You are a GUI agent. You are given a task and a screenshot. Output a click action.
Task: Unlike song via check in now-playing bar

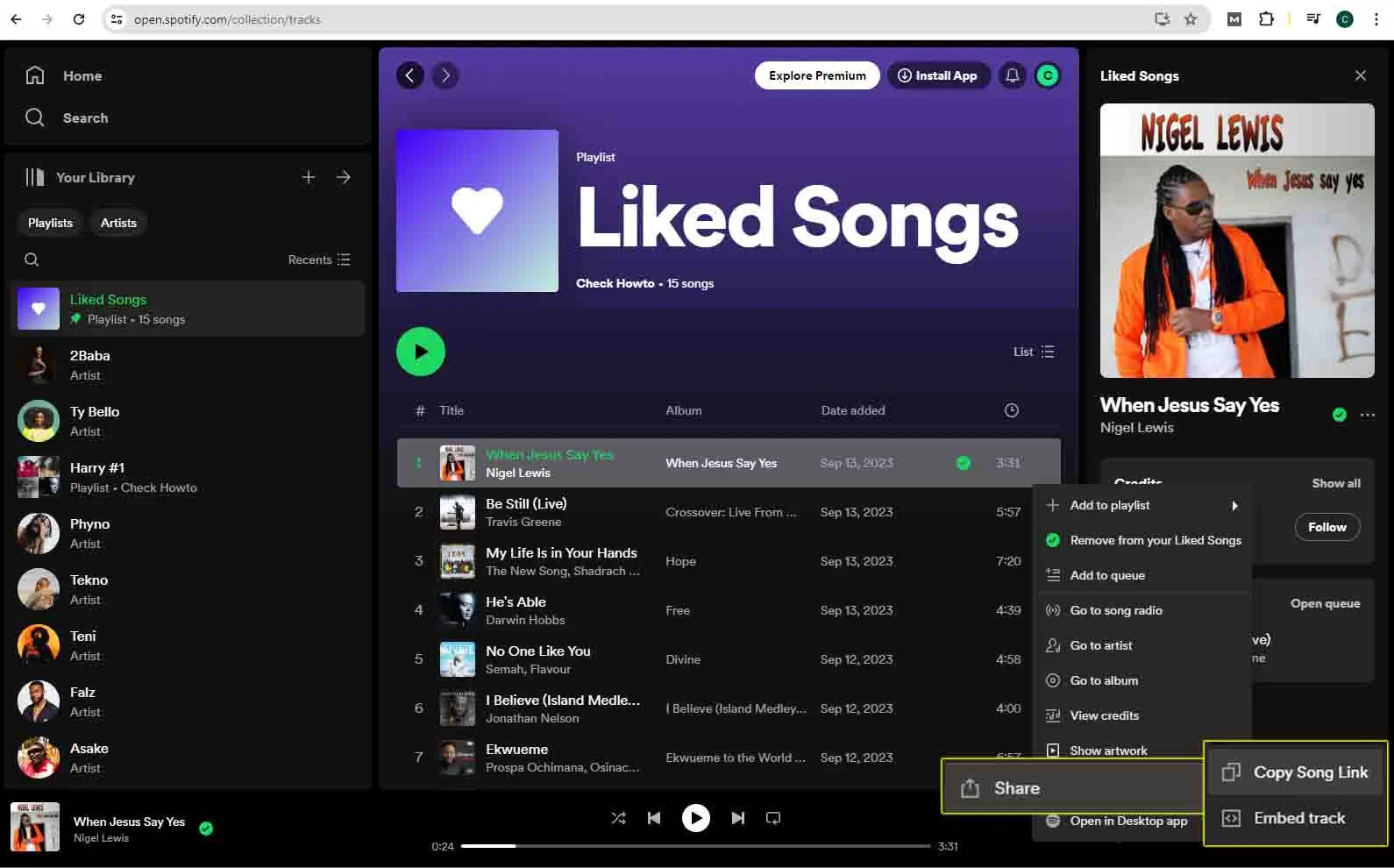(206, 829)
